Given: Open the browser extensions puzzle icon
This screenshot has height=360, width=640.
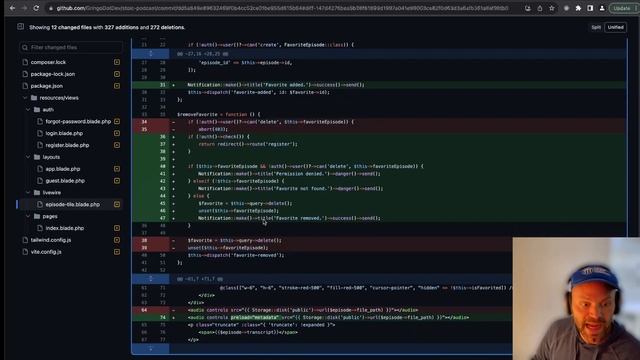Looking at the screenshot, I should 578,8.
